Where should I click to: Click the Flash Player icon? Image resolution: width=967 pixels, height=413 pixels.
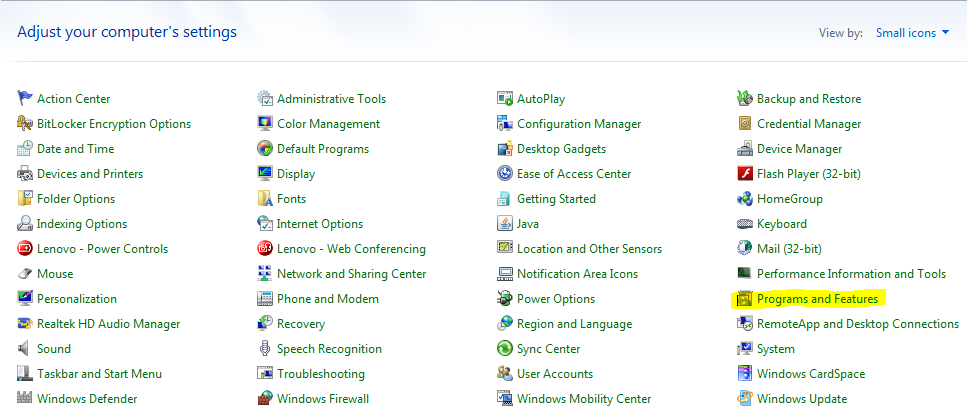tap(745, 174)
